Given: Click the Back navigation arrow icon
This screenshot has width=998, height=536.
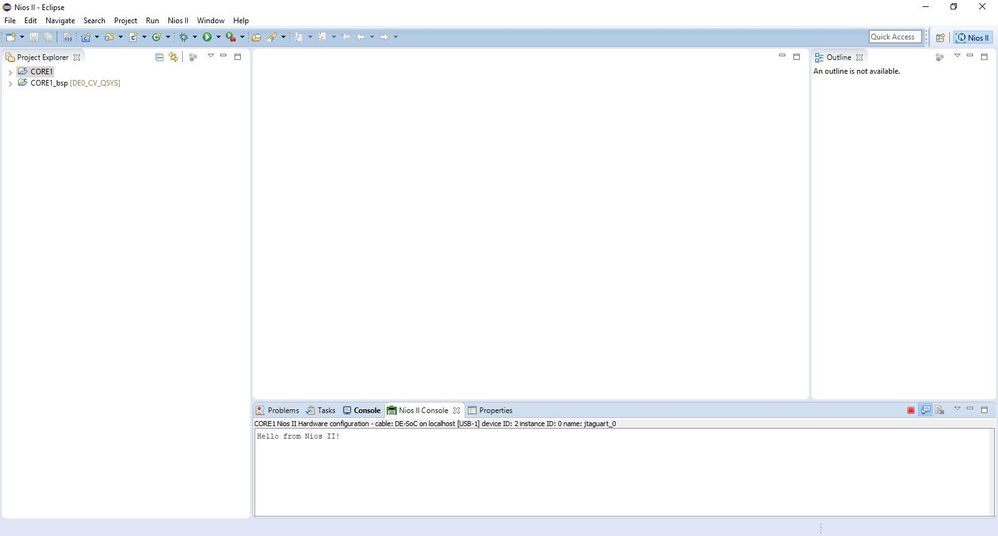Looking at the screenshot, I should 360,37.
